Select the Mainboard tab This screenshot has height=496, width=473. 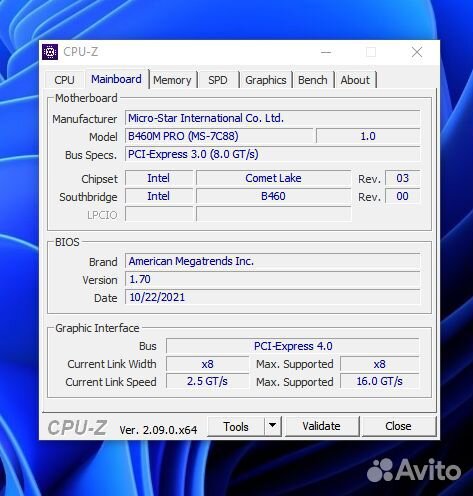tap(116, 79)
